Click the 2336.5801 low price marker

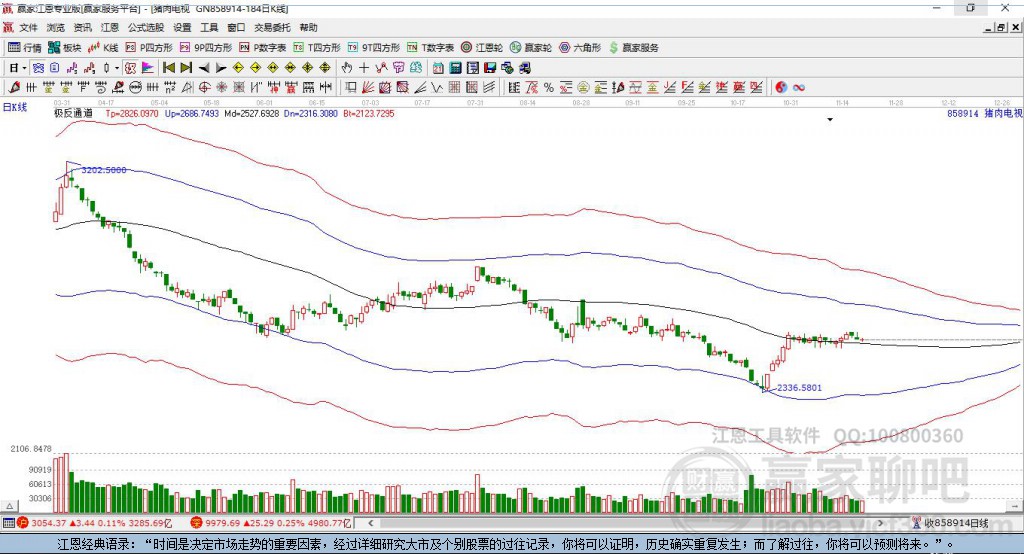coord(799,387)
